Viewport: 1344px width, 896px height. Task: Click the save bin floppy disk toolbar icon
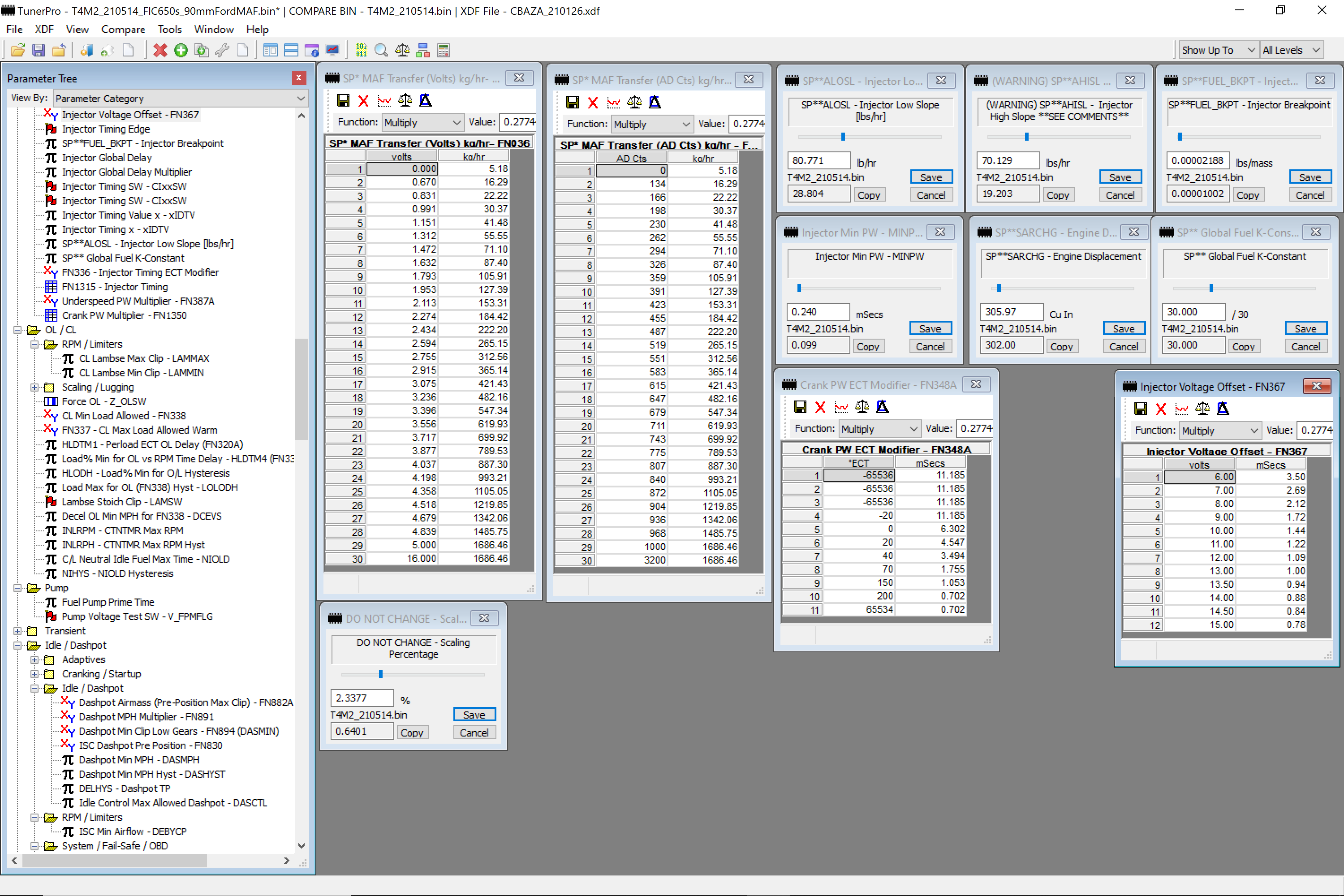[38, 50]
